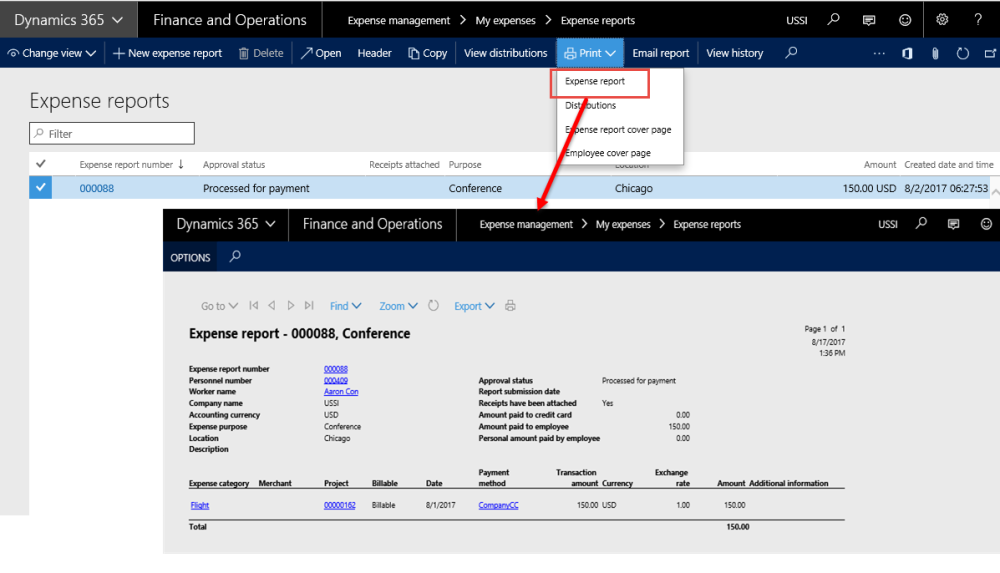Click the attachments paperclip icon
Screen dimensions: 1000x573
[x=935, y=54]
